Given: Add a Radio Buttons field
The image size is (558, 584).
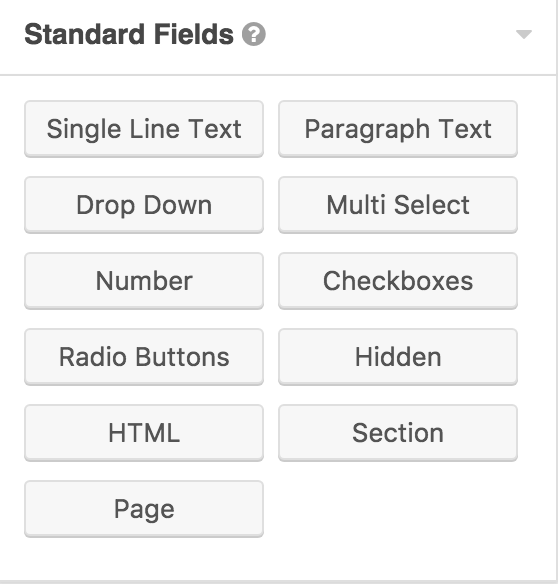Looking at the screenshot, I should (x=144, y=357).
